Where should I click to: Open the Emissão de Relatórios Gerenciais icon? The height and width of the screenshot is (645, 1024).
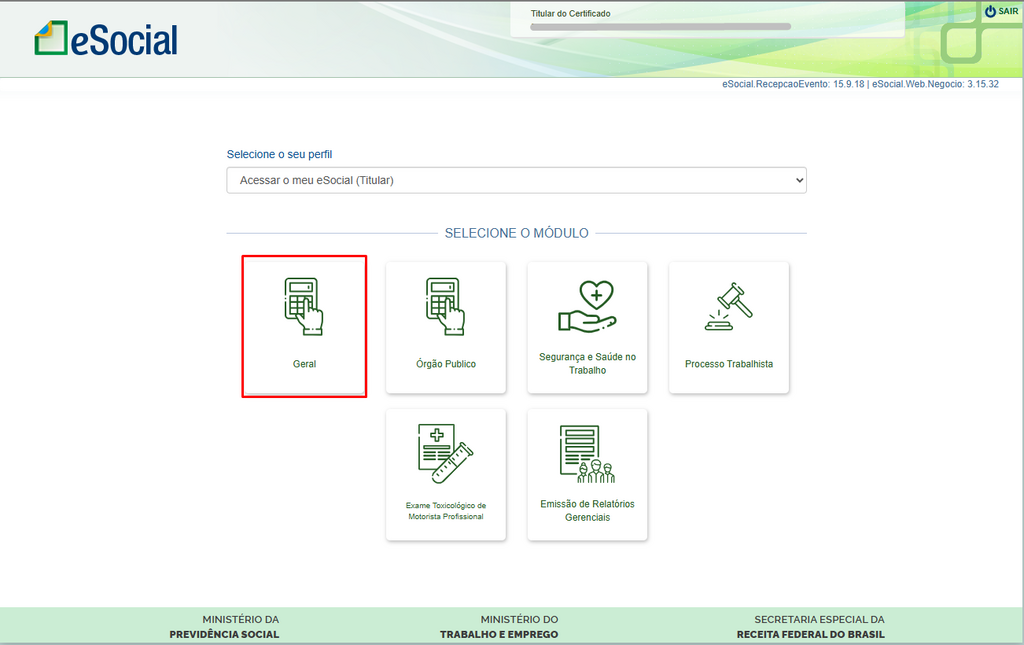point(587,453)
